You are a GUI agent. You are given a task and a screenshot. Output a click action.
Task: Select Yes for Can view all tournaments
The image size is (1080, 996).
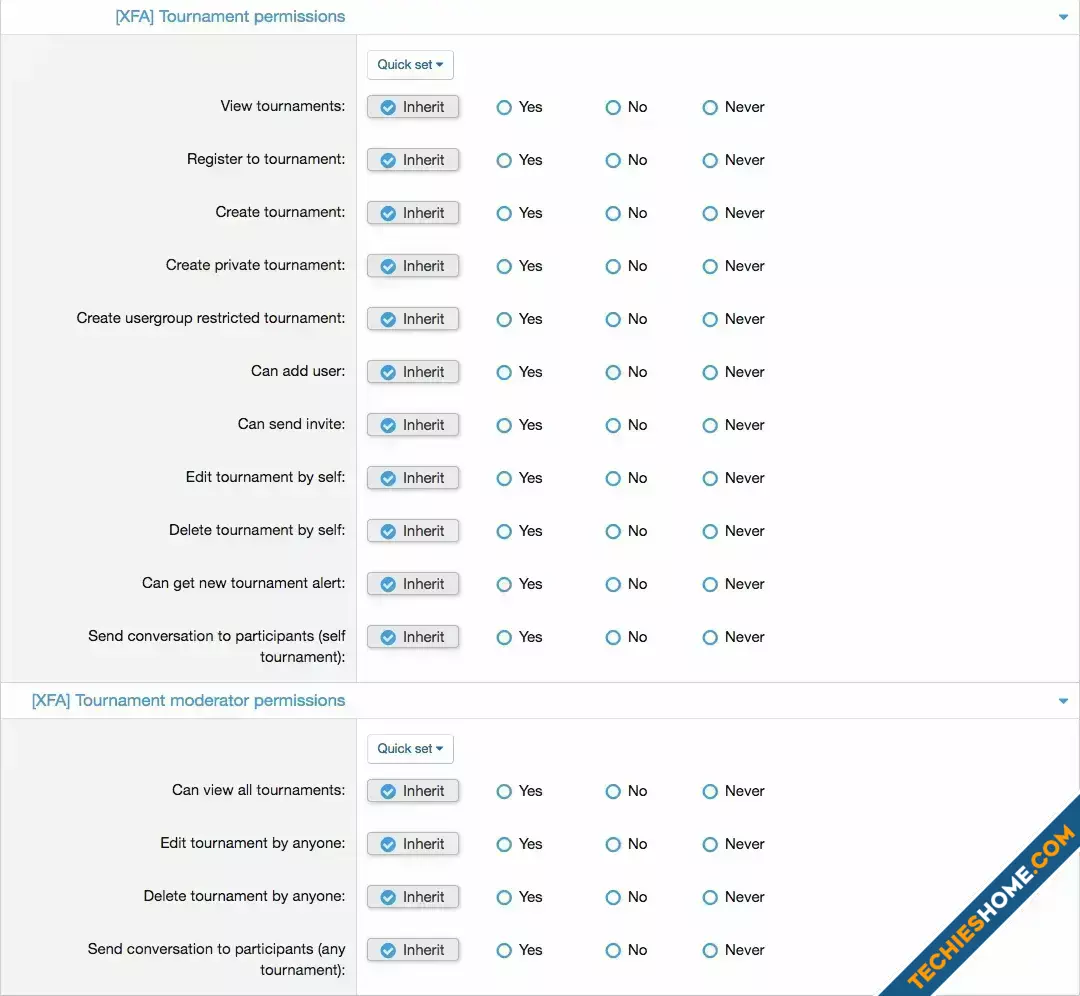(519, 791)
